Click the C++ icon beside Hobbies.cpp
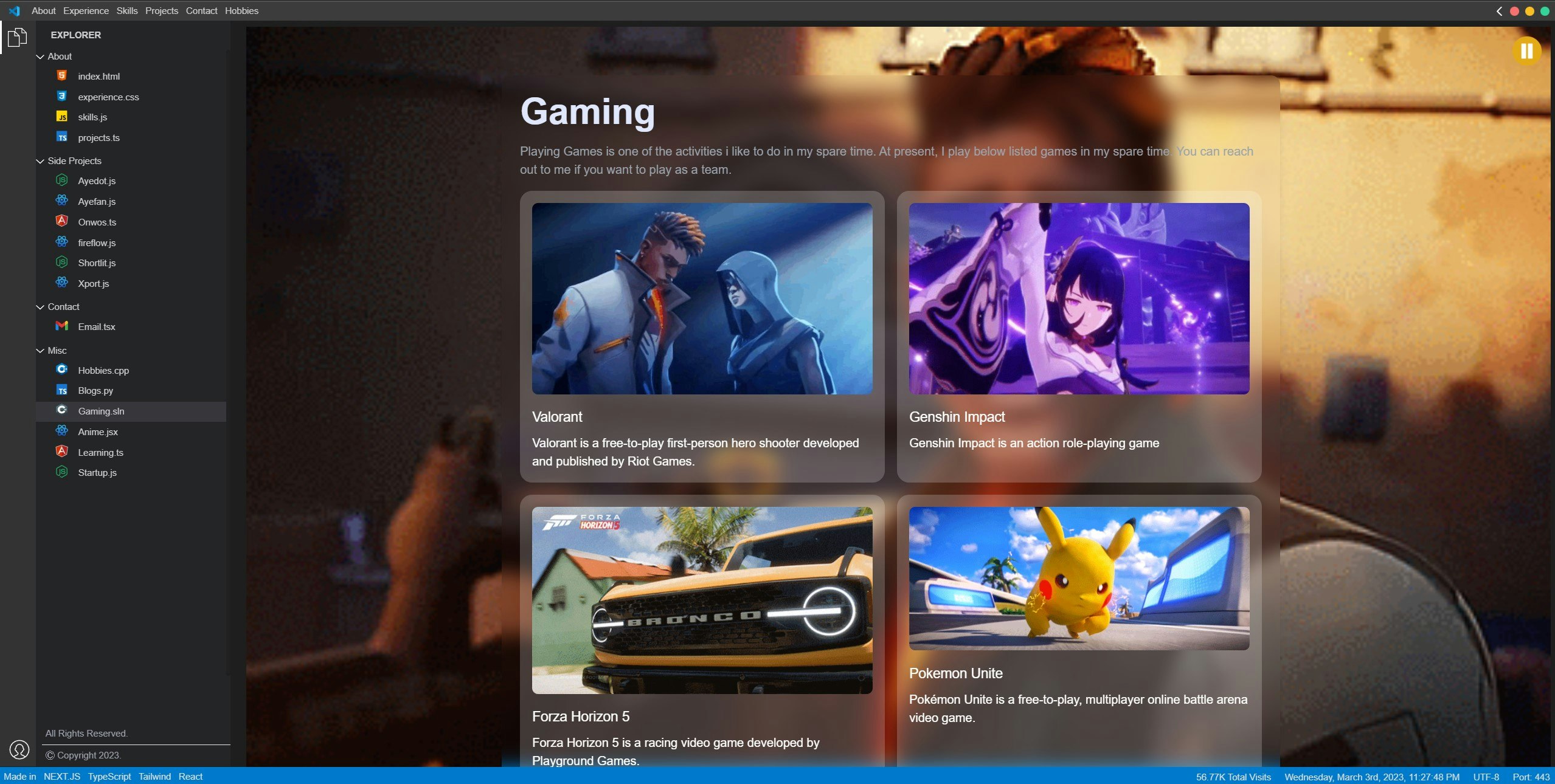The height and width of the screenshot is (784, 1555). click(x=61, y=370)
